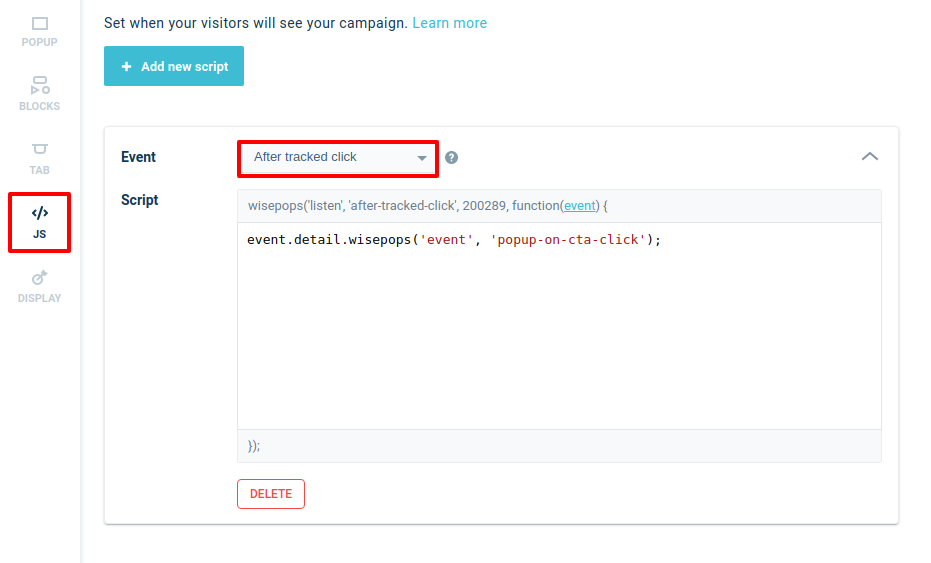Open the Blocks section in sidebar
This screenshot has height=563, width=931.
click(x=39, y=94)
